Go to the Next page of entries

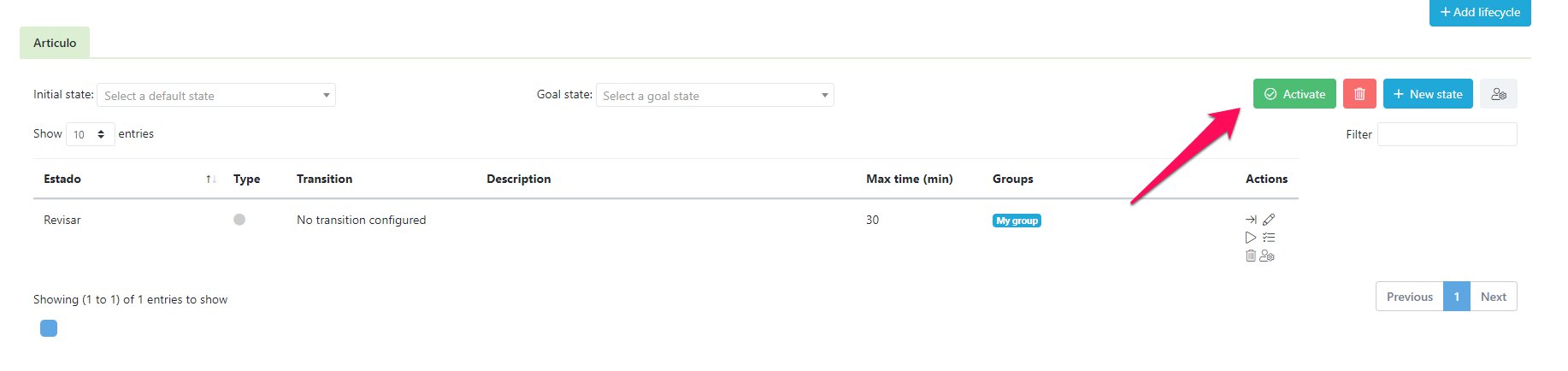(x=1493, y=297)
